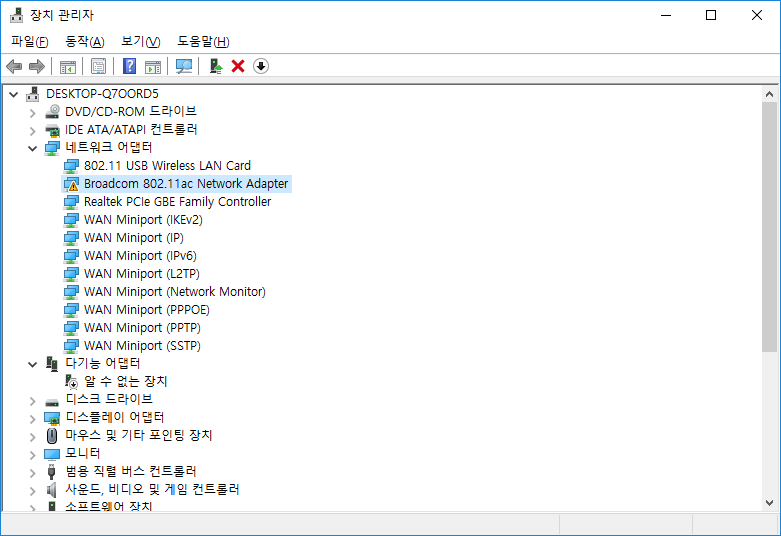Expand the 디스플레이 어댑터 category

click(x=32, y=419)
